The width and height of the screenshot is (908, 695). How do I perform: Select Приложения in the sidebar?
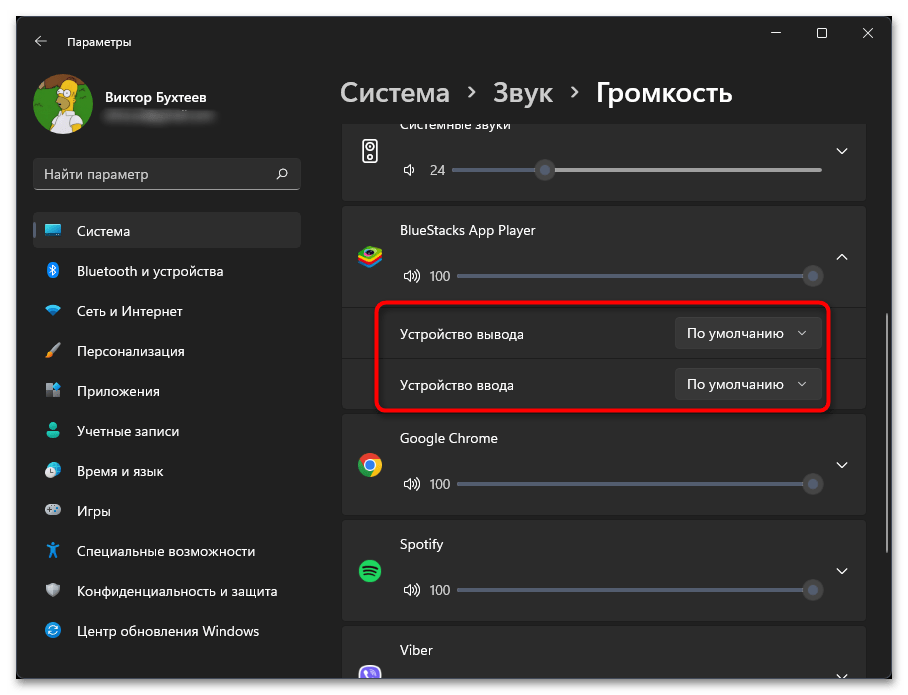coord(167,390)
